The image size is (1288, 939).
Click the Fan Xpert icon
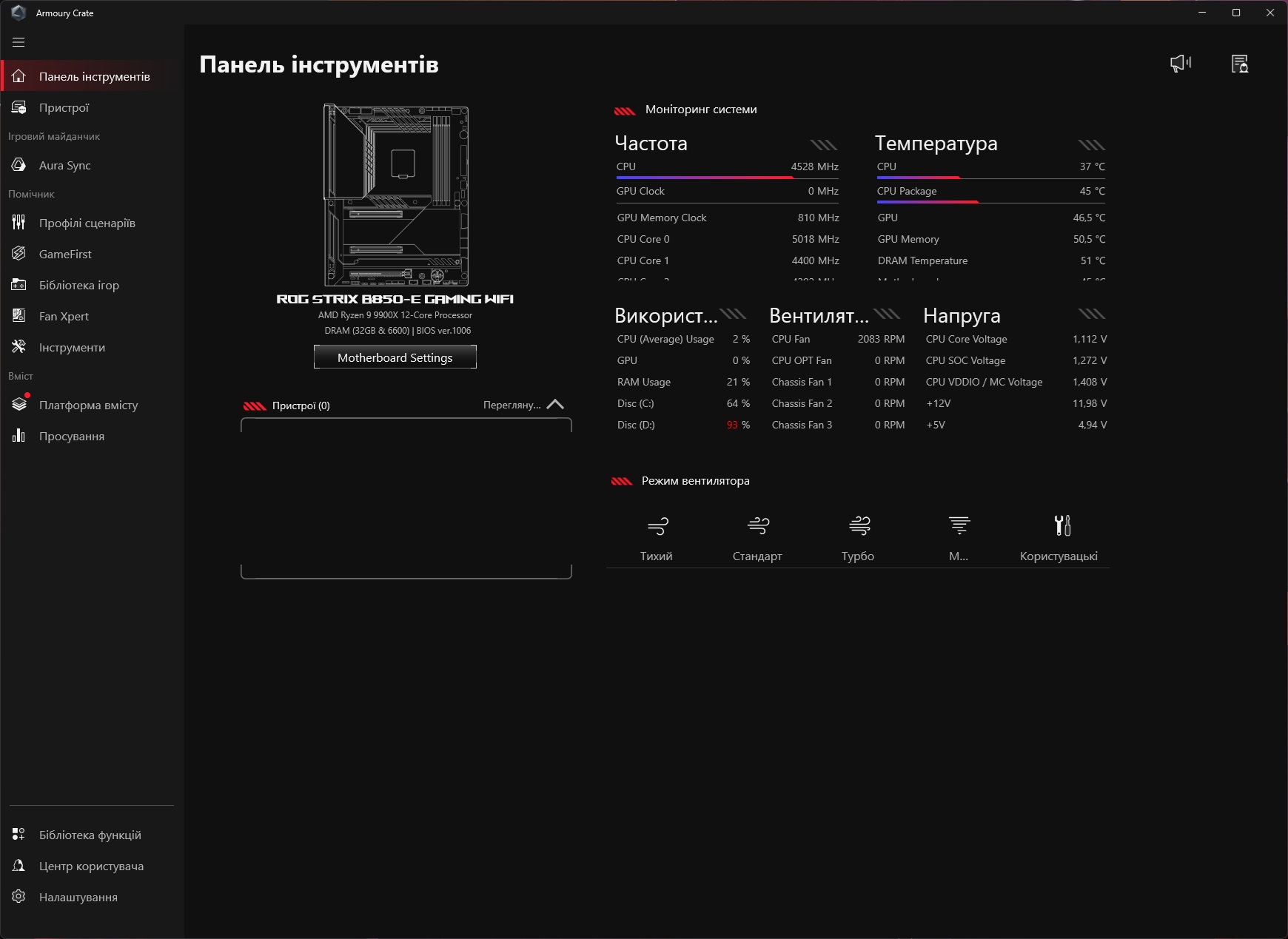(19, 316)
